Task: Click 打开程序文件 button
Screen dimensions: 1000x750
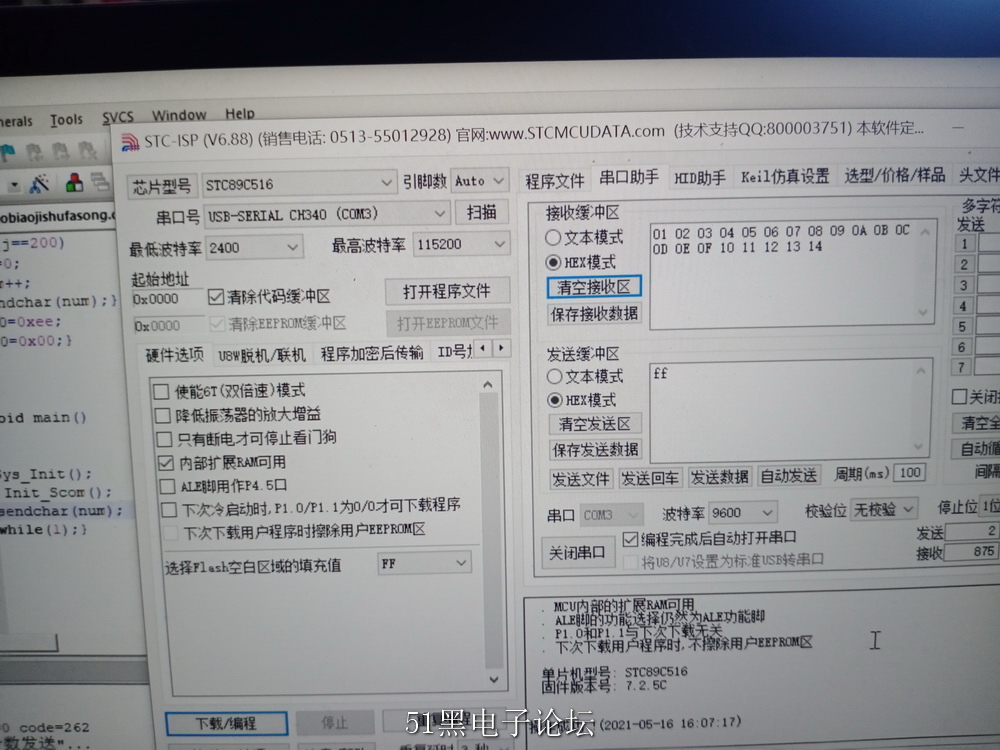Action: 446,291
